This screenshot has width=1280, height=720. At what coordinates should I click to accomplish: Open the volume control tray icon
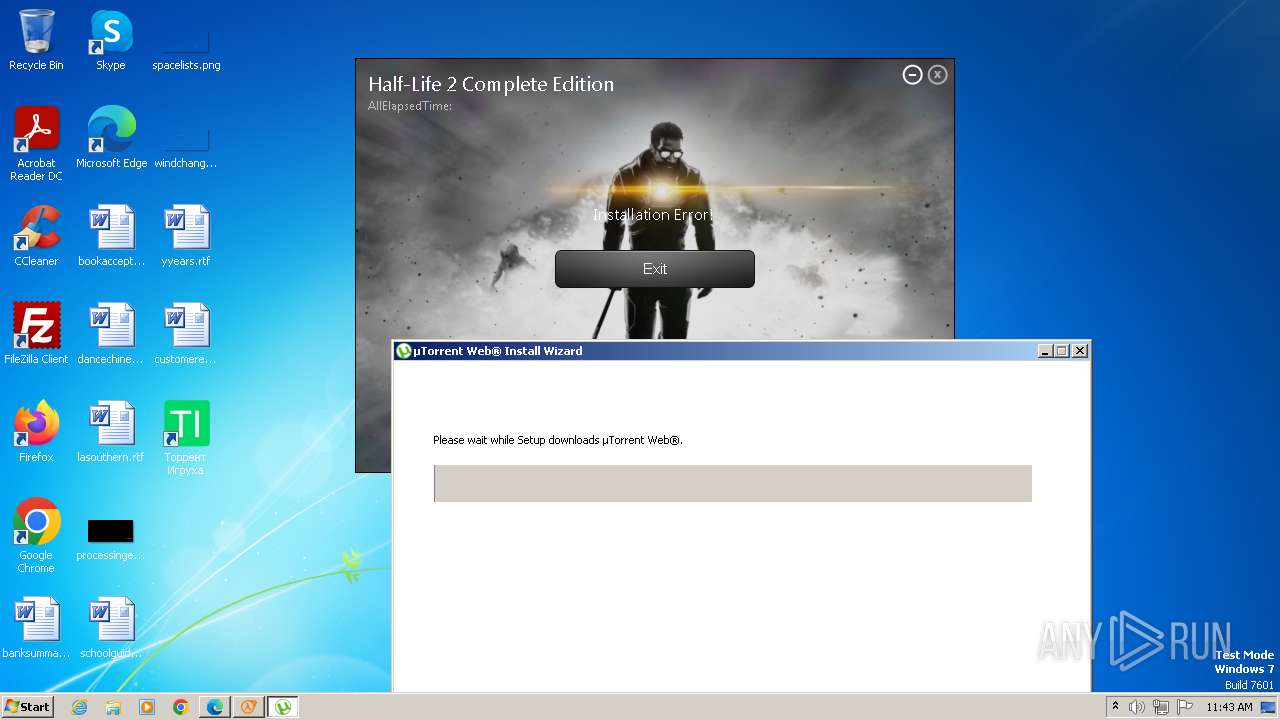1137,707
